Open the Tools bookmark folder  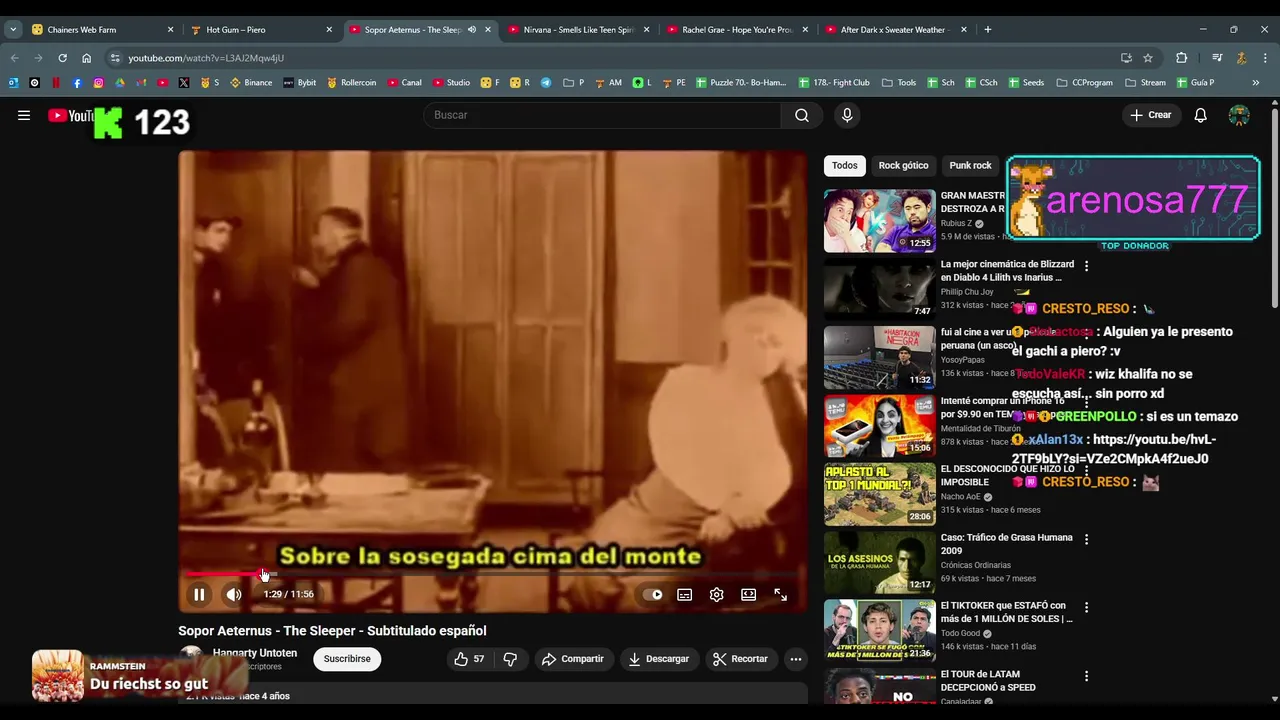point(899,83)
